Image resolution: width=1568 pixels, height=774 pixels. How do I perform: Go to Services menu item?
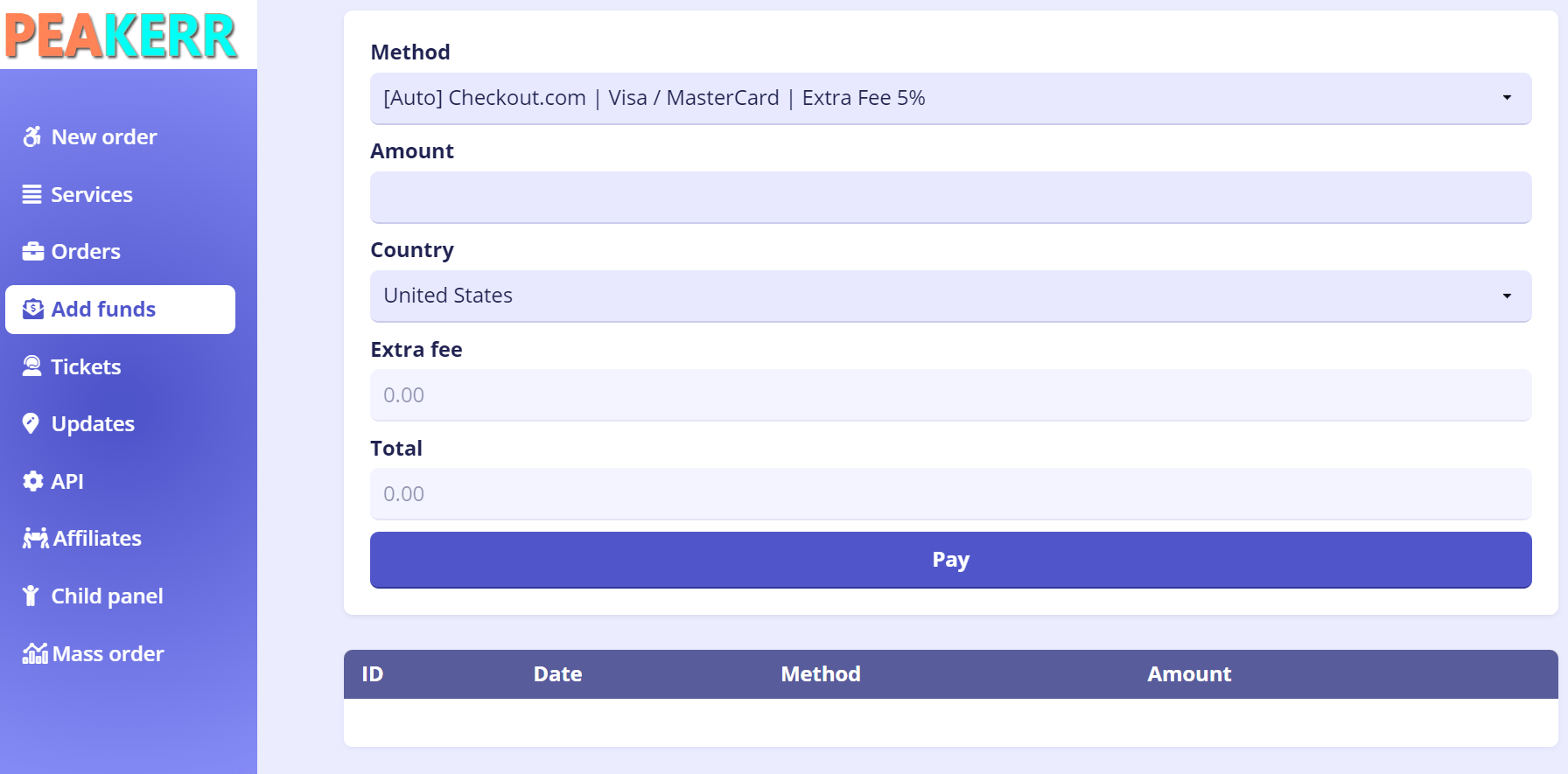92,194
